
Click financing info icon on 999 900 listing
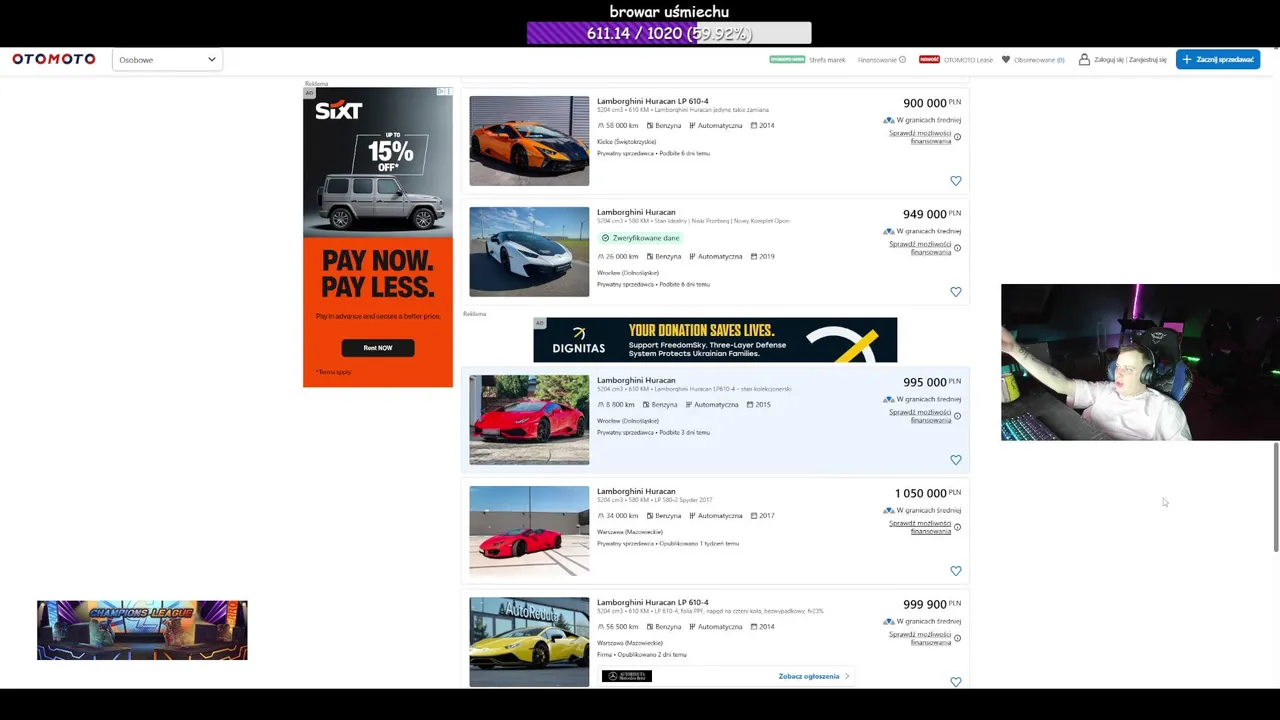coord(957,638)
